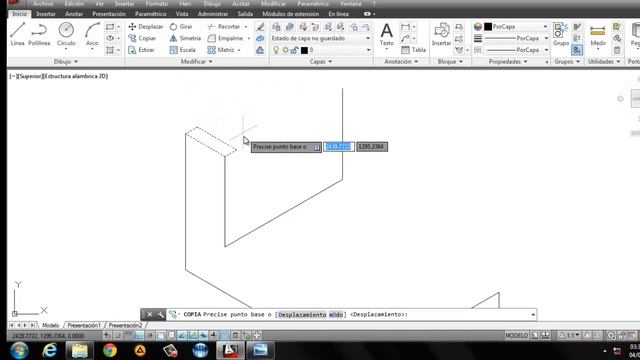Open the Paramétrico ribbon tab
The height and width of the screenshot is (360, 640).
pyautogui.click(x=151, y=14)
